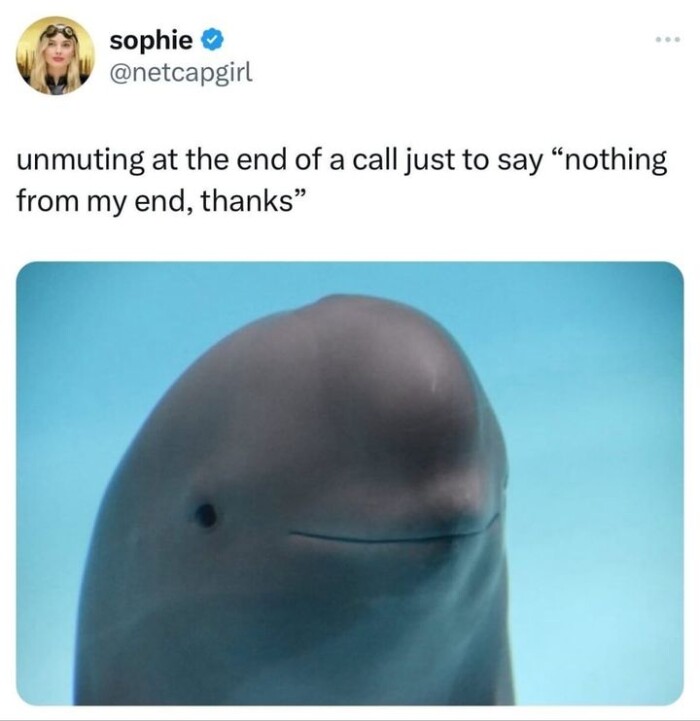Select the display name sophie

pos(151,41)
